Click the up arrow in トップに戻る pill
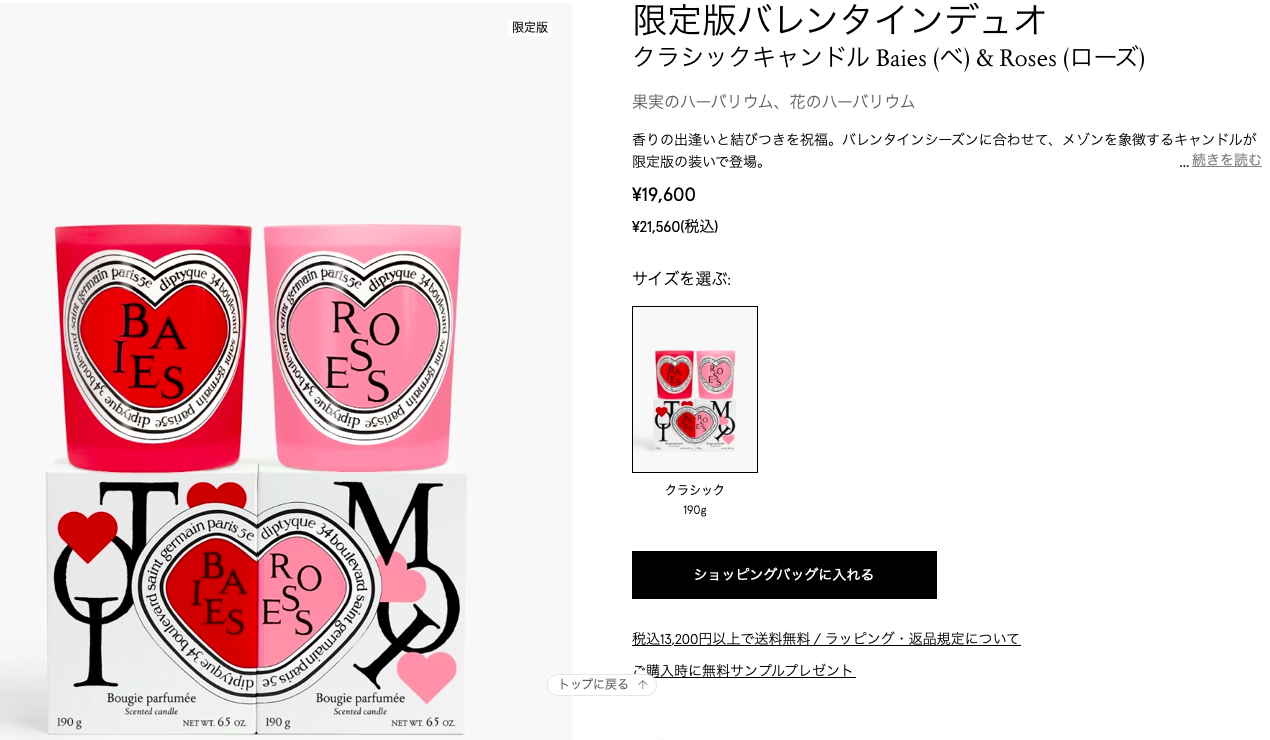 (642, 685)
